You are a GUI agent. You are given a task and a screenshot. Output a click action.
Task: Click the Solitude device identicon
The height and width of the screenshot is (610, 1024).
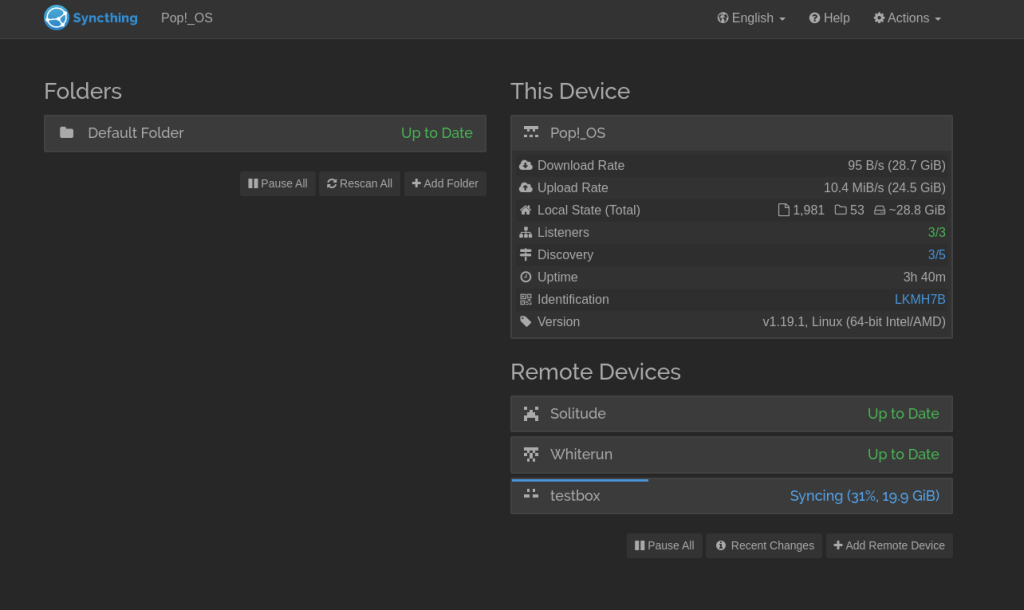click(531, 414)
